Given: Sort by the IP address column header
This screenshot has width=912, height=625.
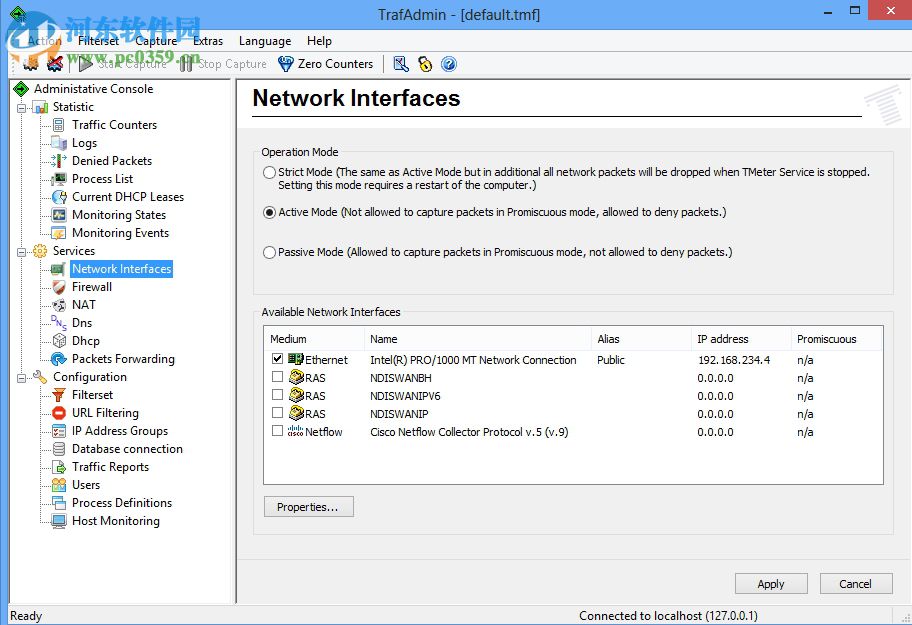Looking at the screenshot, I should click(740, 339).
